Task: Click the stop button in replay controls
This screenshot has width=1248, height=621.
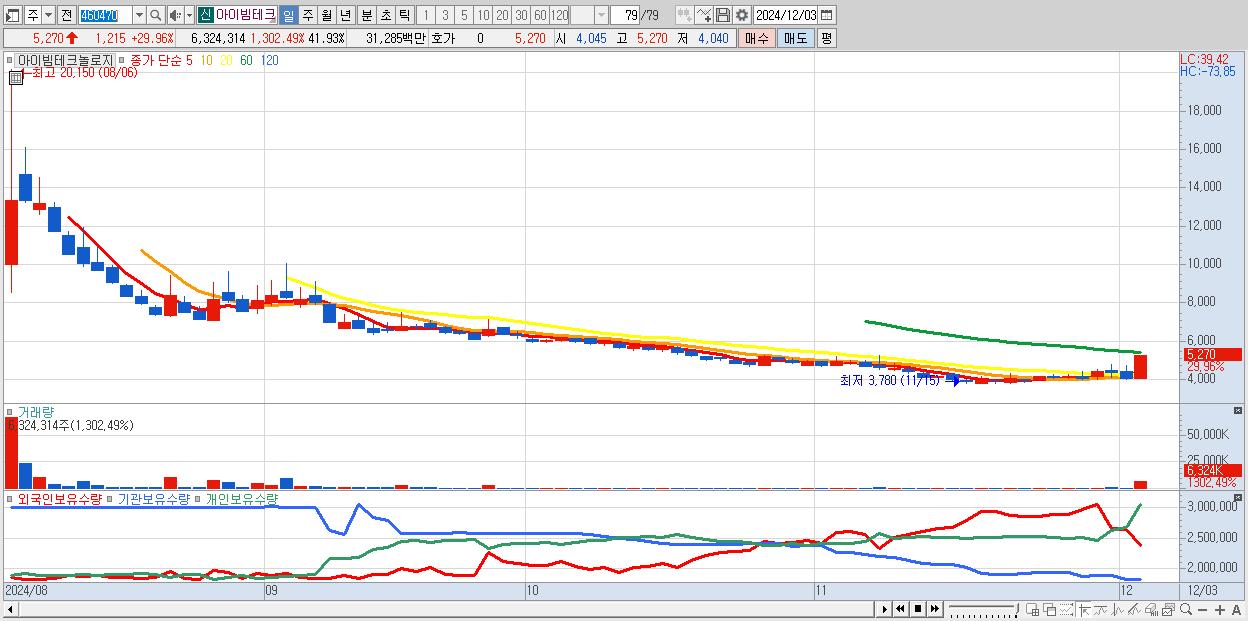Action: pos(917,609)
